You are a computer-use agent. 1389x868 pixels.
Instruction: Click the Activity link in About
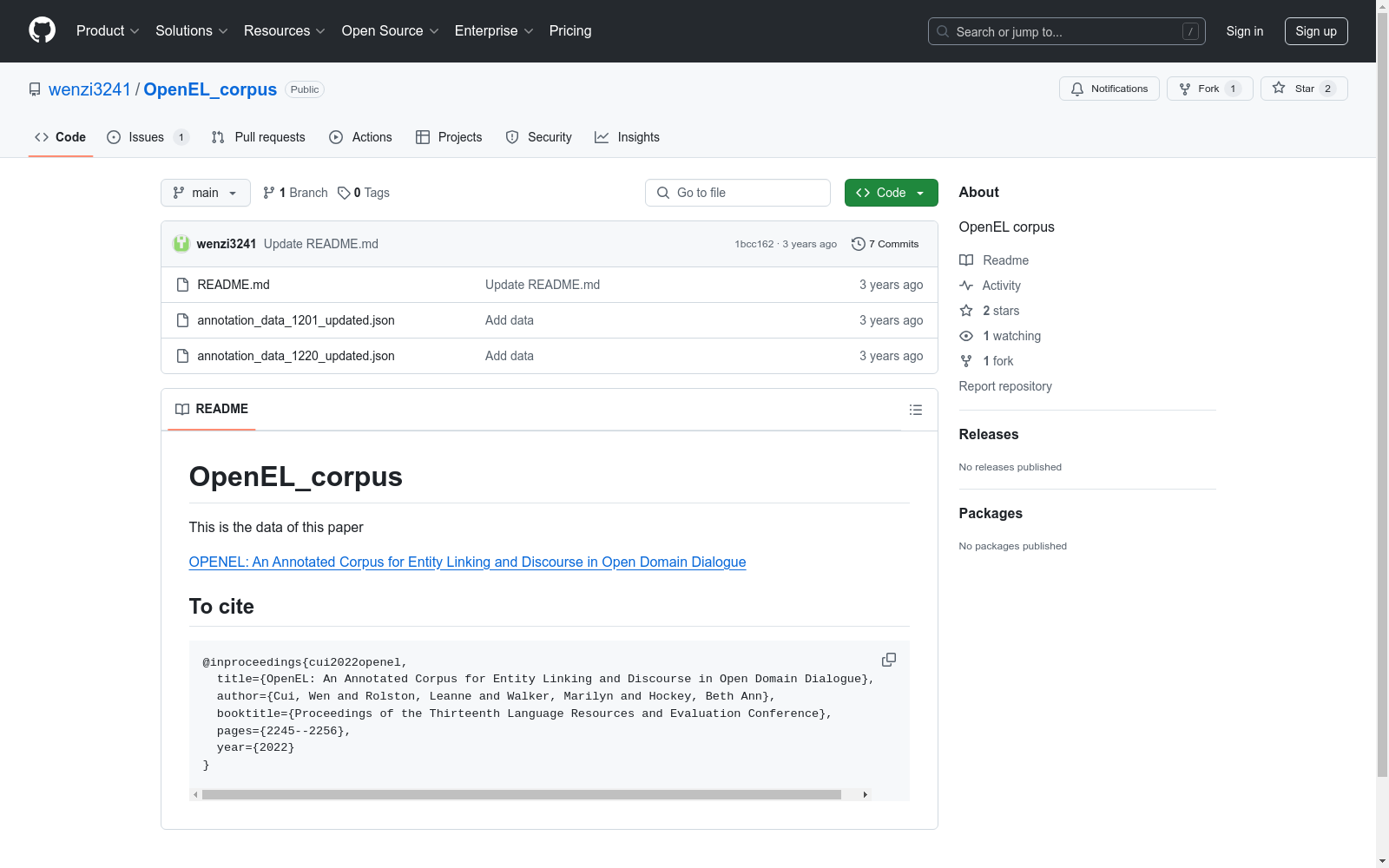[1002, 286]
